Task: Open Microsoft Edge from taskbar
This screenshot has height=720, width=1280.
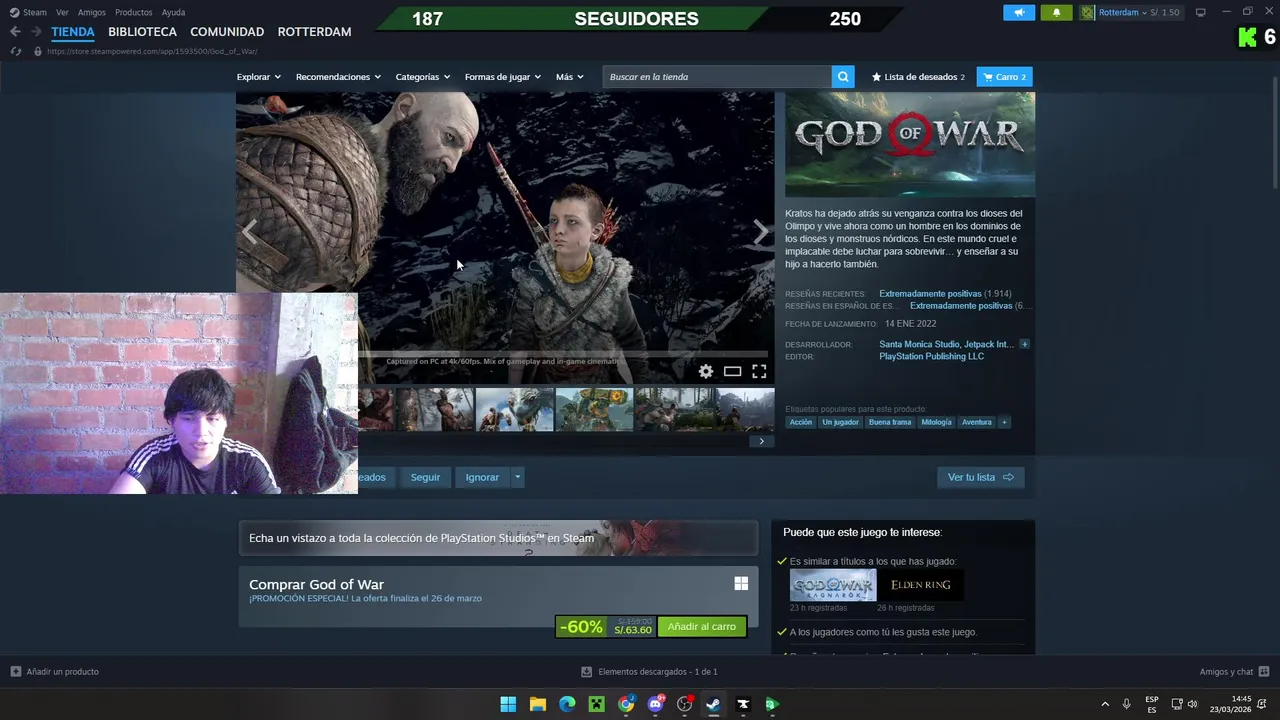Action: (567, 704)
